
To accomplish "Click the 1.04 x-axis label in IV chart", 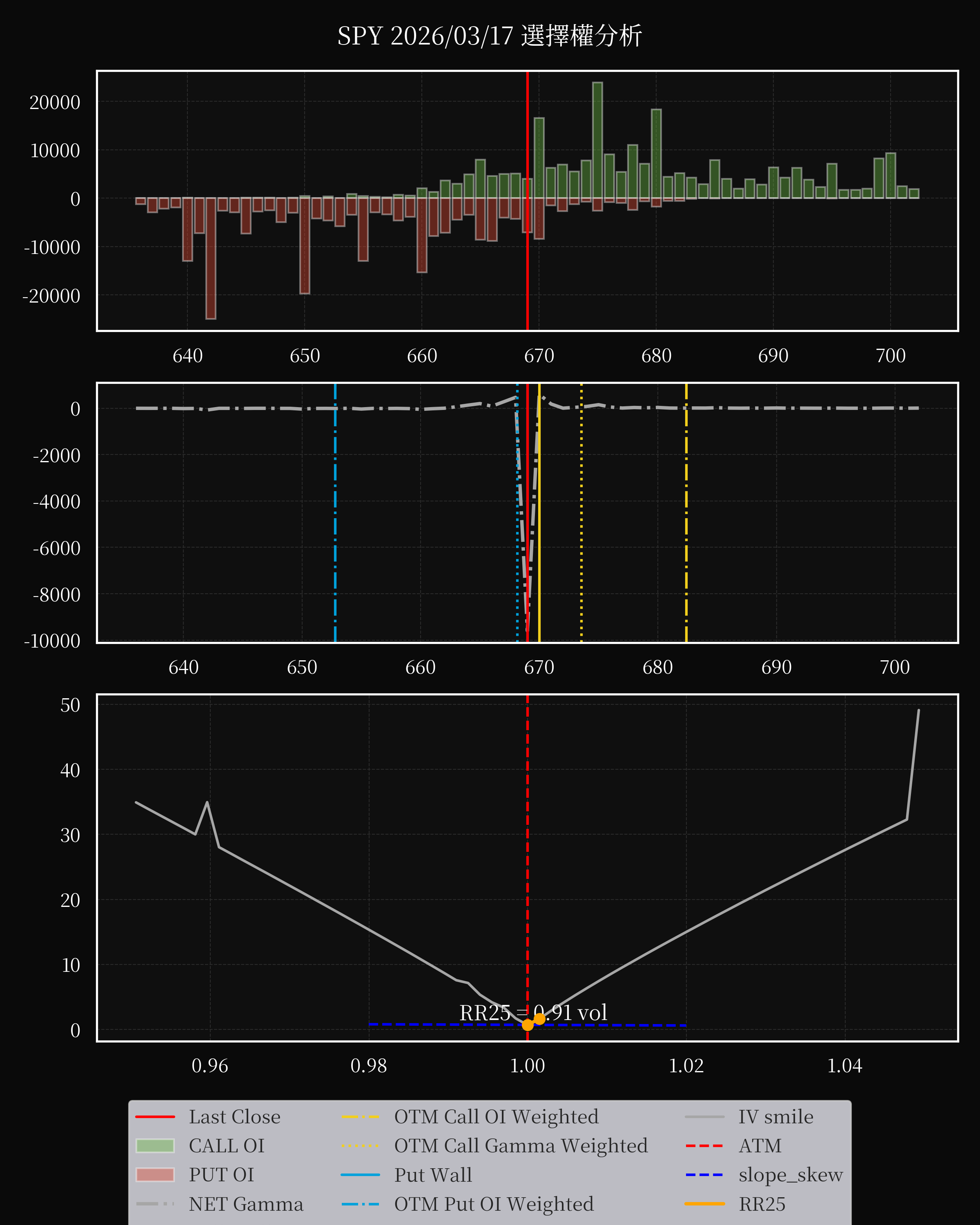I will coord(844,1066).
